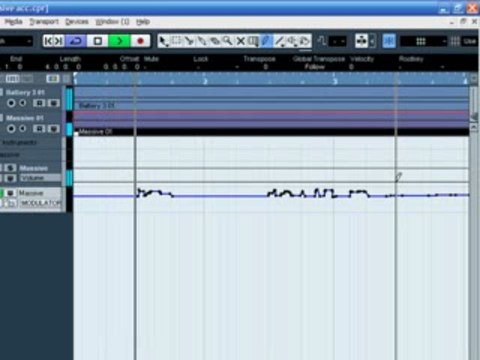
Task: Go to the next marker in transport
Action: pyautogui.click(x=59, y=41)
